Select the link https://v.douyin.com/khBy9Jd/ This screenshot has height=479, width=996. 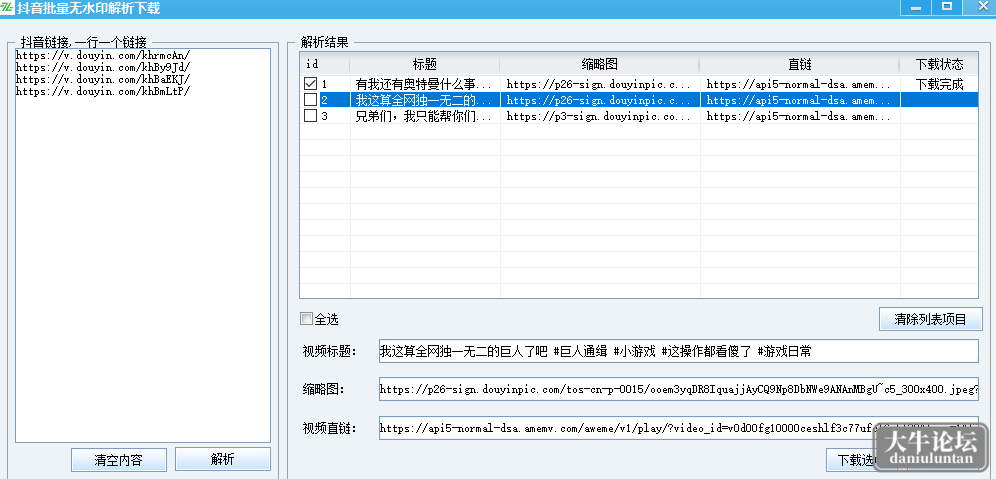click(102, 67)
